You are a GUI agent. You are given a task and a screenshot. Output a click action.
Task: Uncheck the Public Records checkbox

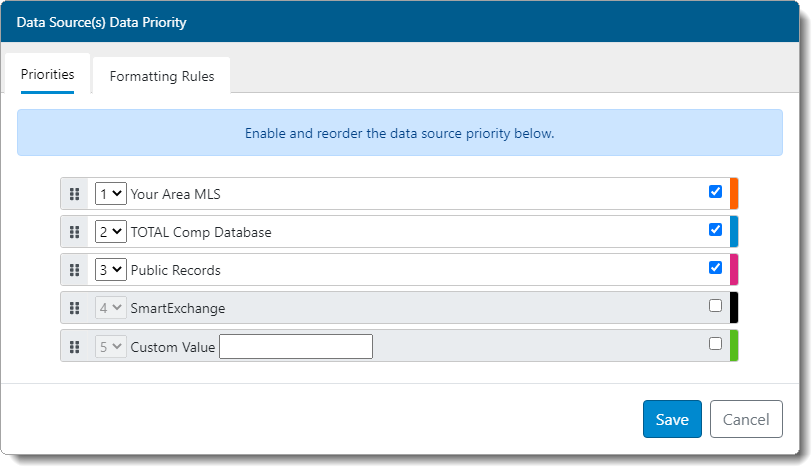[715, 268]
